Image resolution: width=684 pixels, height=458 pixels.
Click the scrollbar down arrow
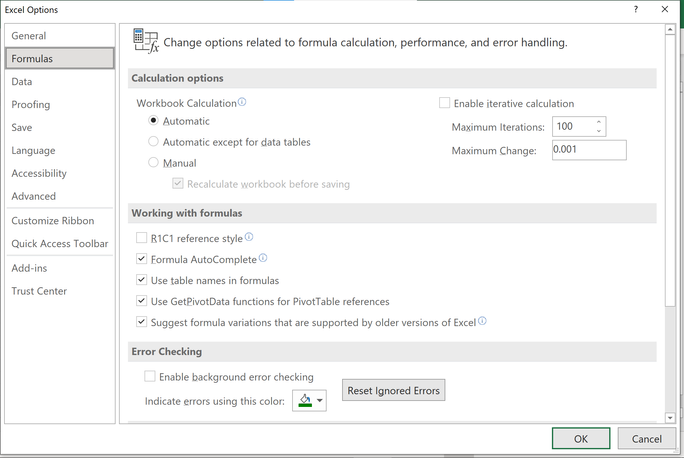point(670,418)
